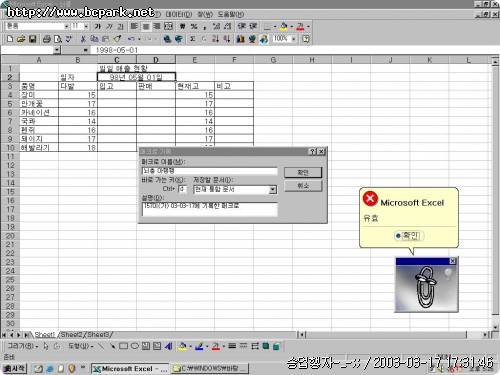Open the zoom 100% dropdown
This screenshot has height=375, width=500.
coord(293,39)
